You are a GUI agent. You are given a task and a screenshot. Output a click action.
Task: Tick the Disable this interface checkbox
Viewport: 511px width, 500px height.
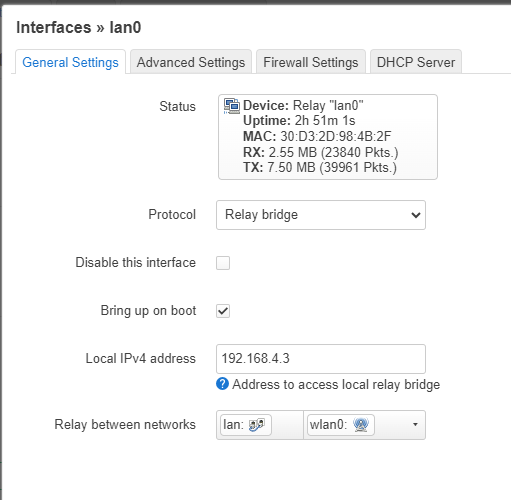[223, 263]
